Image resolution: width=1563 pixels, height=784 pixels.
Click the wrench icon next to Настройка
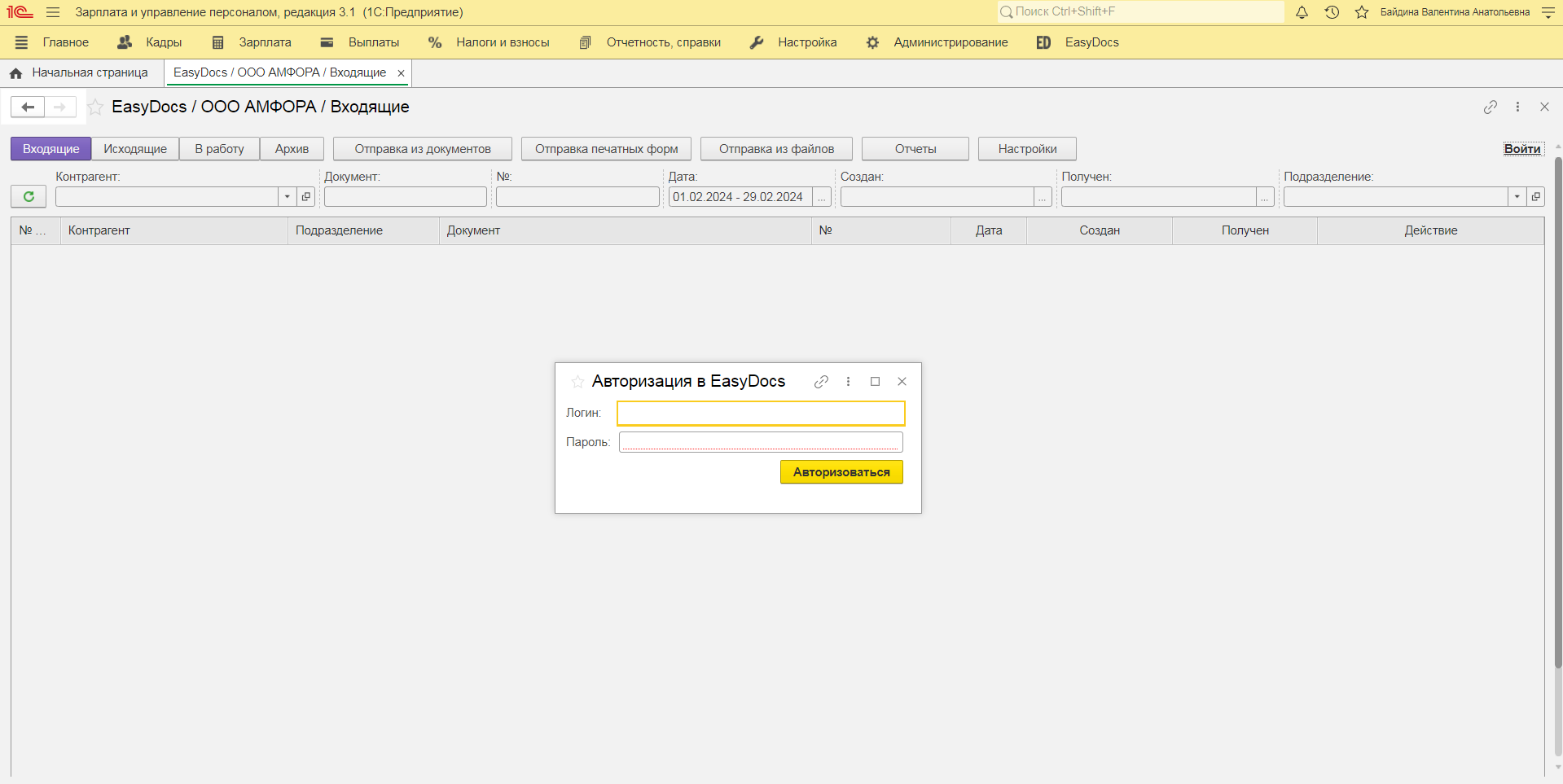click(757, 42)
